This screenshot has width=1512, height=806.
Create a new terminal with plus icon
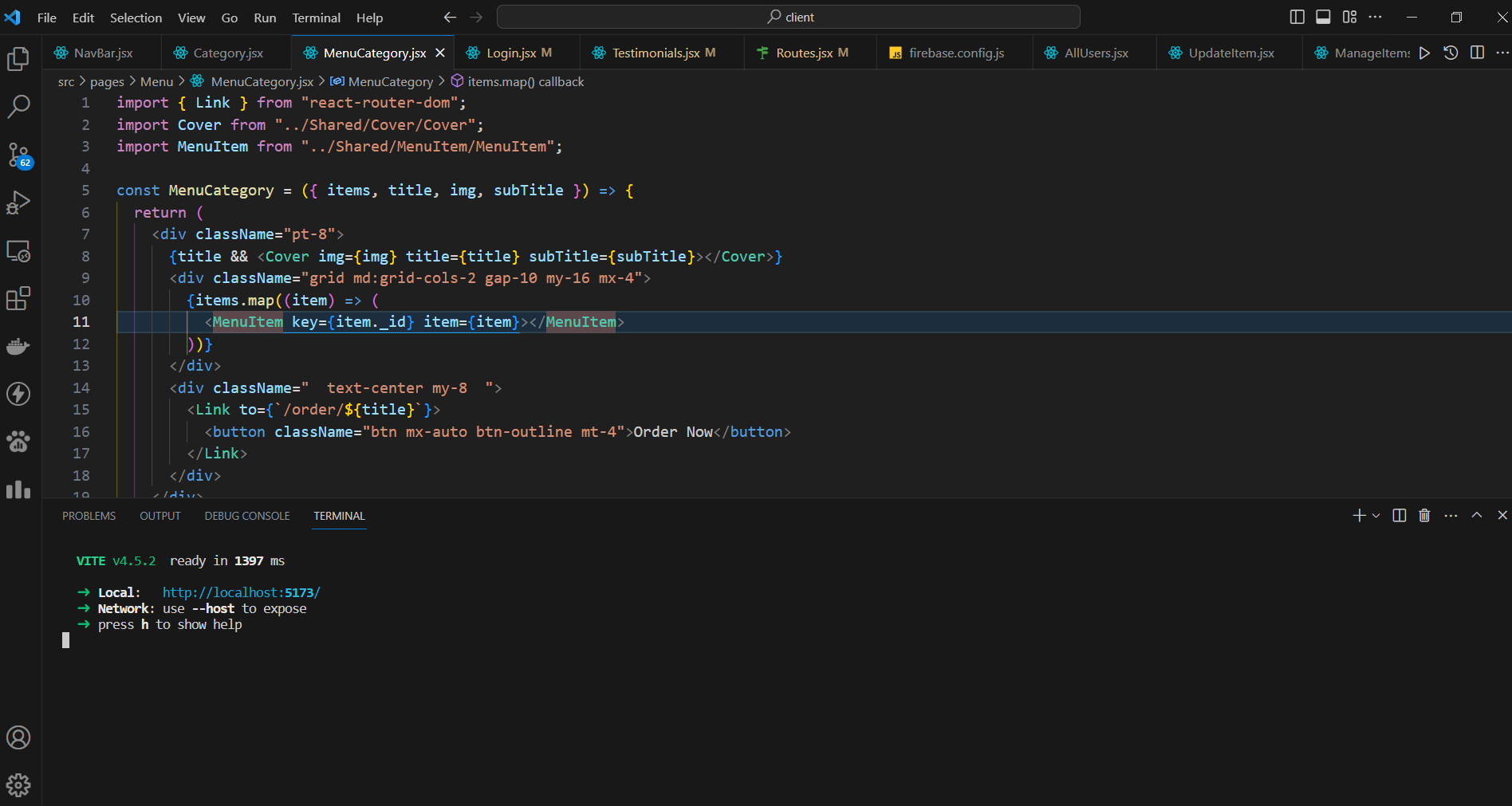(x=1359, y=516)
